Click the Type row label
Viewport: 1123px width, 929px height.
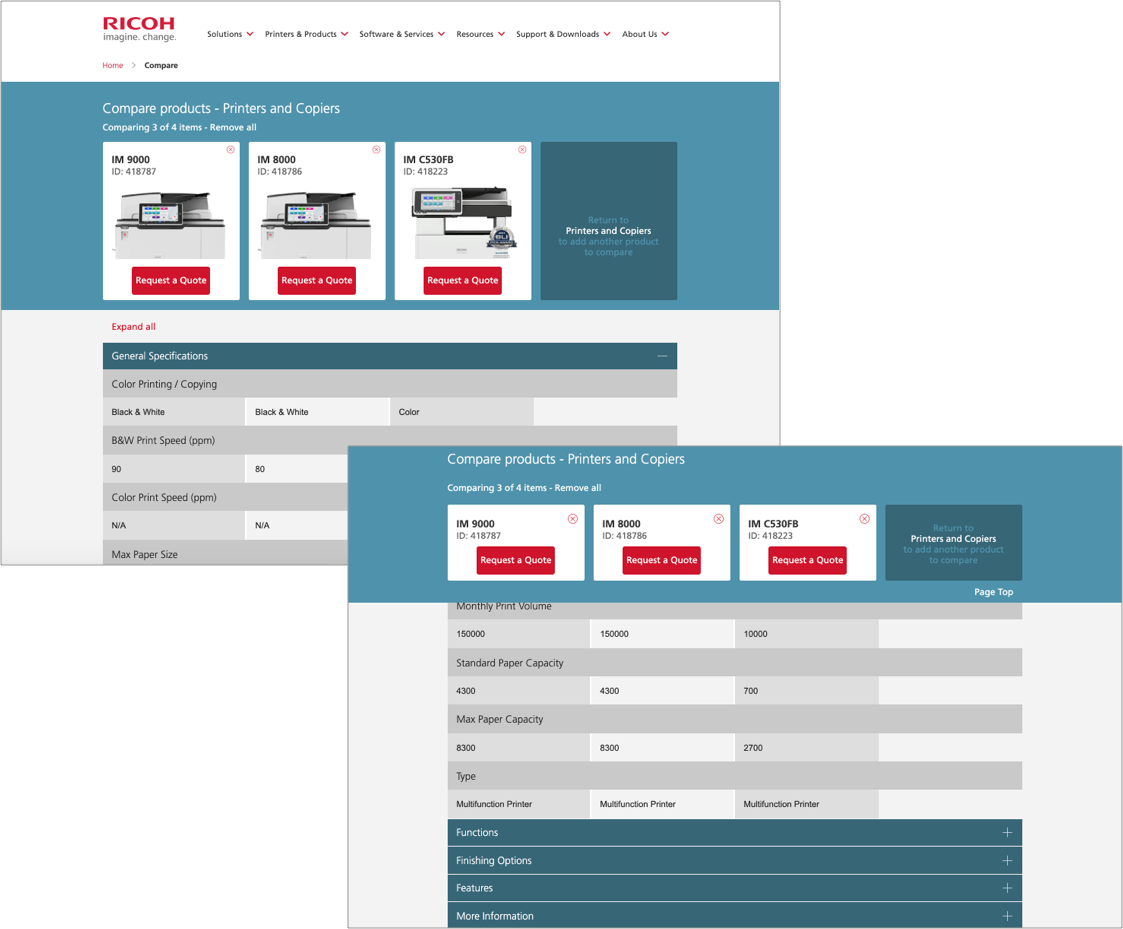click(x=466, y=776)
